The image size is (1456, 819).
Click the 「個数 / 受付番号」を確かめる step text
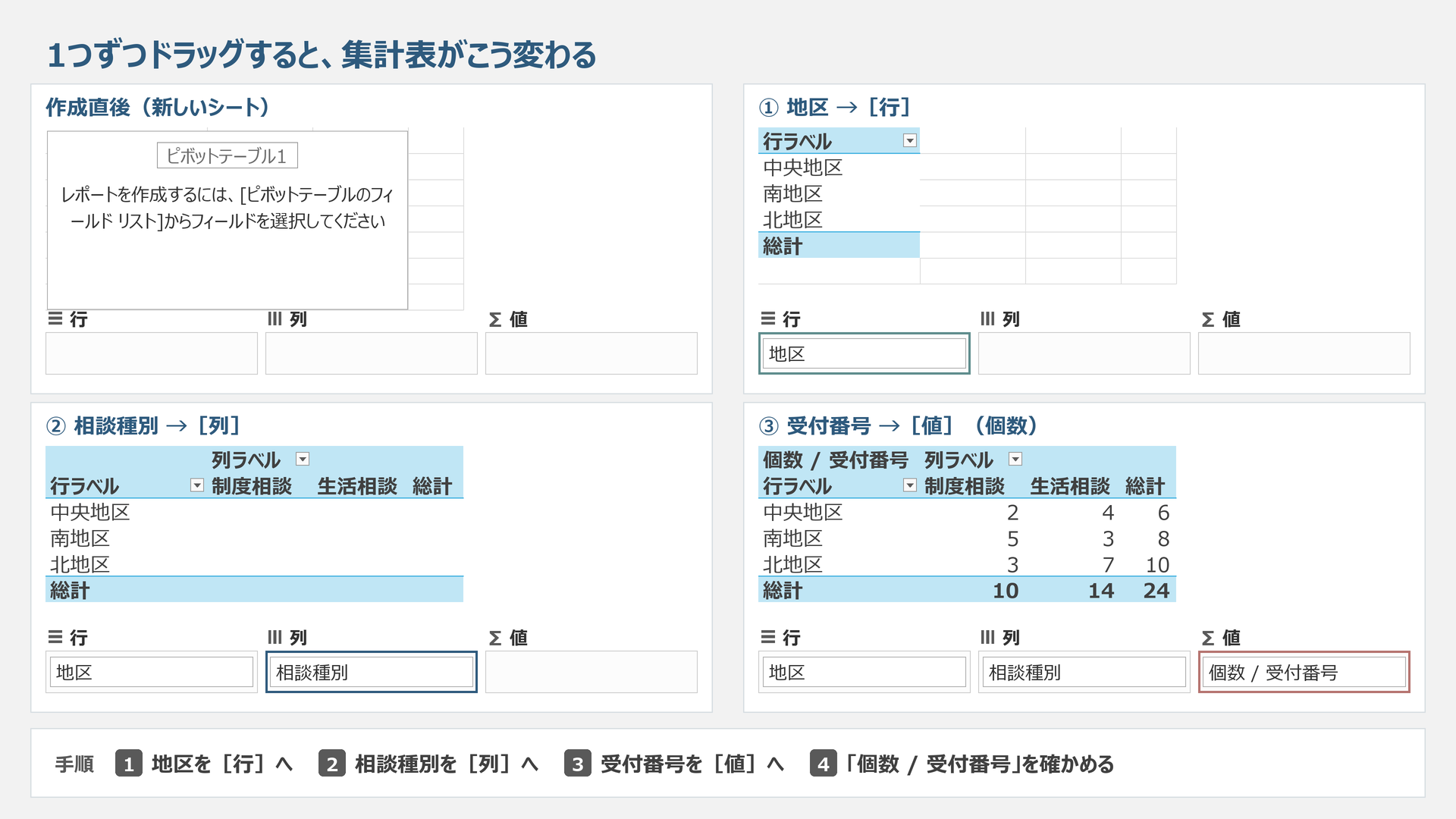coord(979,764)
